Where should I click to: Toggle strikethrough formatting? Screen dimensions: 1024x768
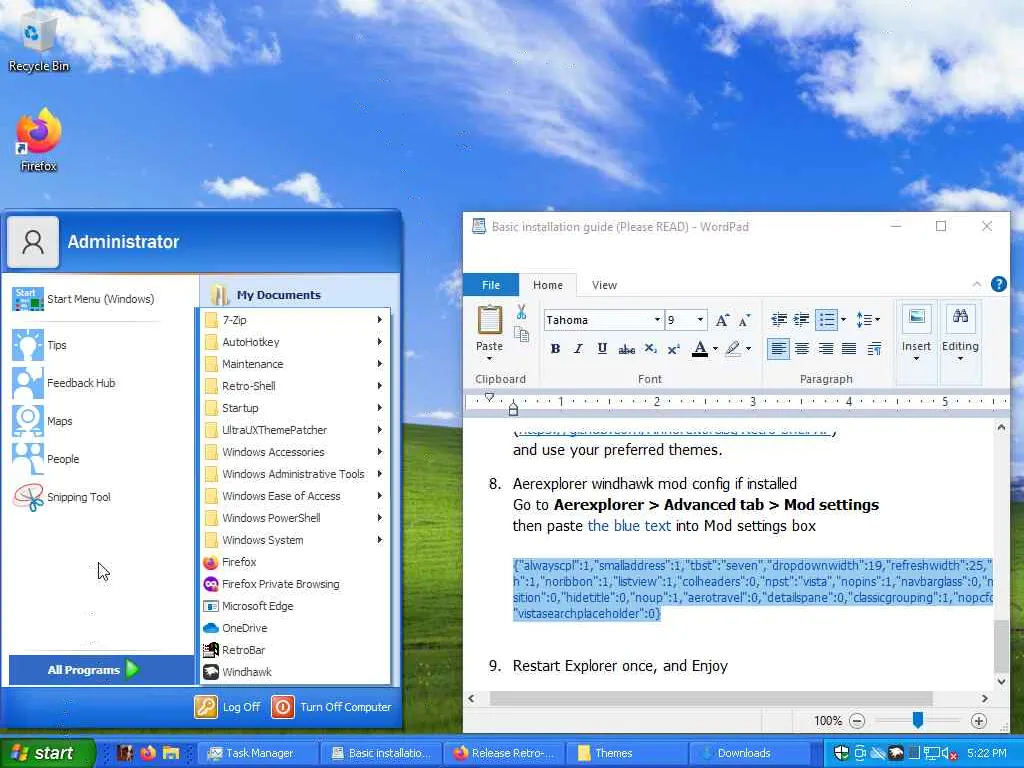pyautogui.click(x=626, y=349)
